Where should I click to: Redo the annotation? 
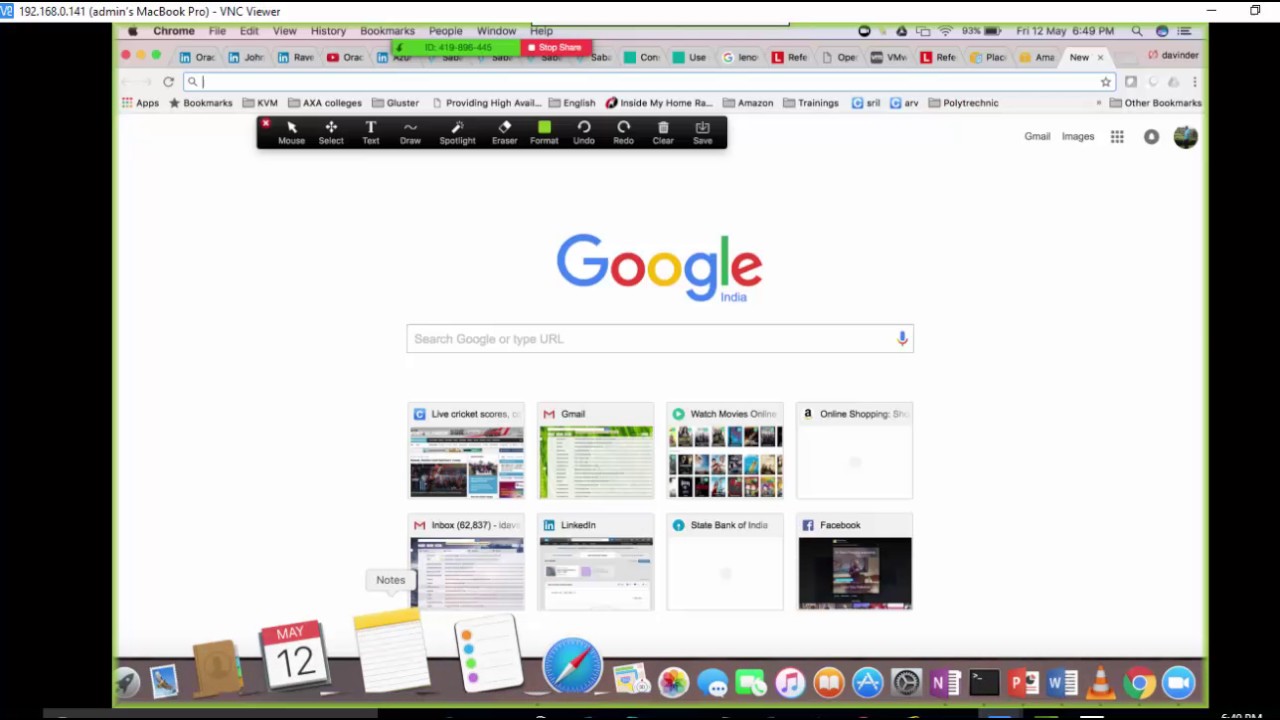pos(623,132)
